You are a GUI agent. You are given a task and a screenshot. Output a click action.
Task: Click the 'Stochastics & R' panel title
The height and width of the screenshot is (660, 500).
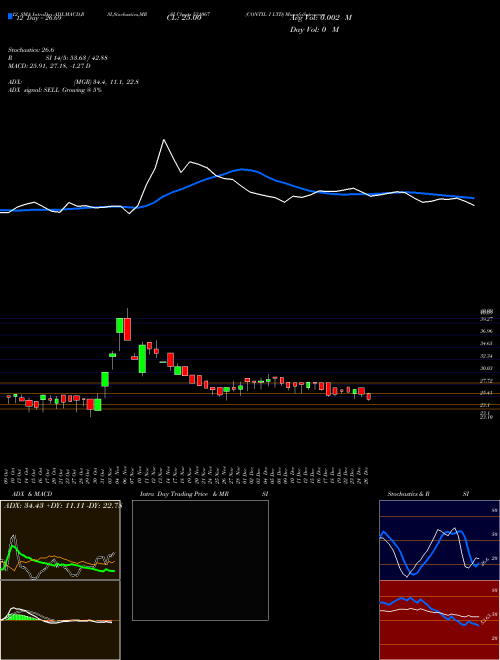(x=409, y=494)
